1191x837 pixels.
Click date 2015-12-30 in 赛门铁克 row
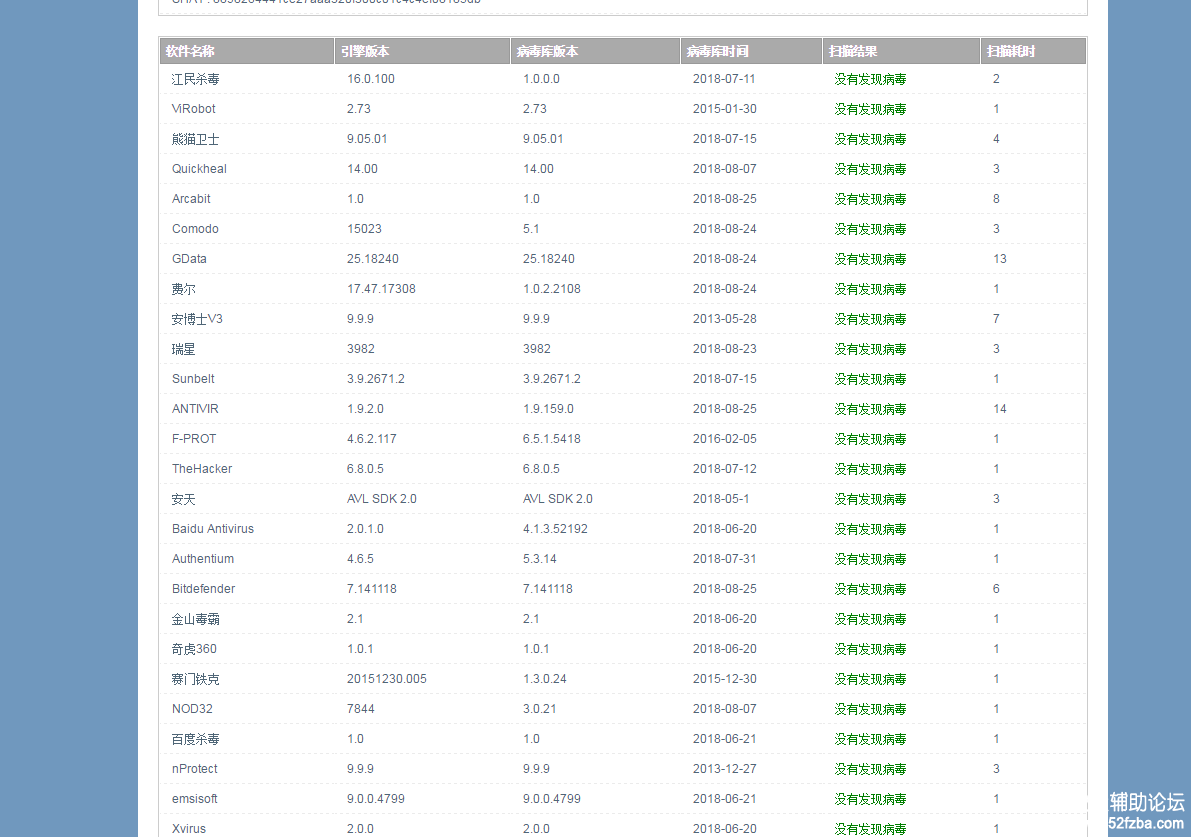pyautogui.click(x=725, y=679)
